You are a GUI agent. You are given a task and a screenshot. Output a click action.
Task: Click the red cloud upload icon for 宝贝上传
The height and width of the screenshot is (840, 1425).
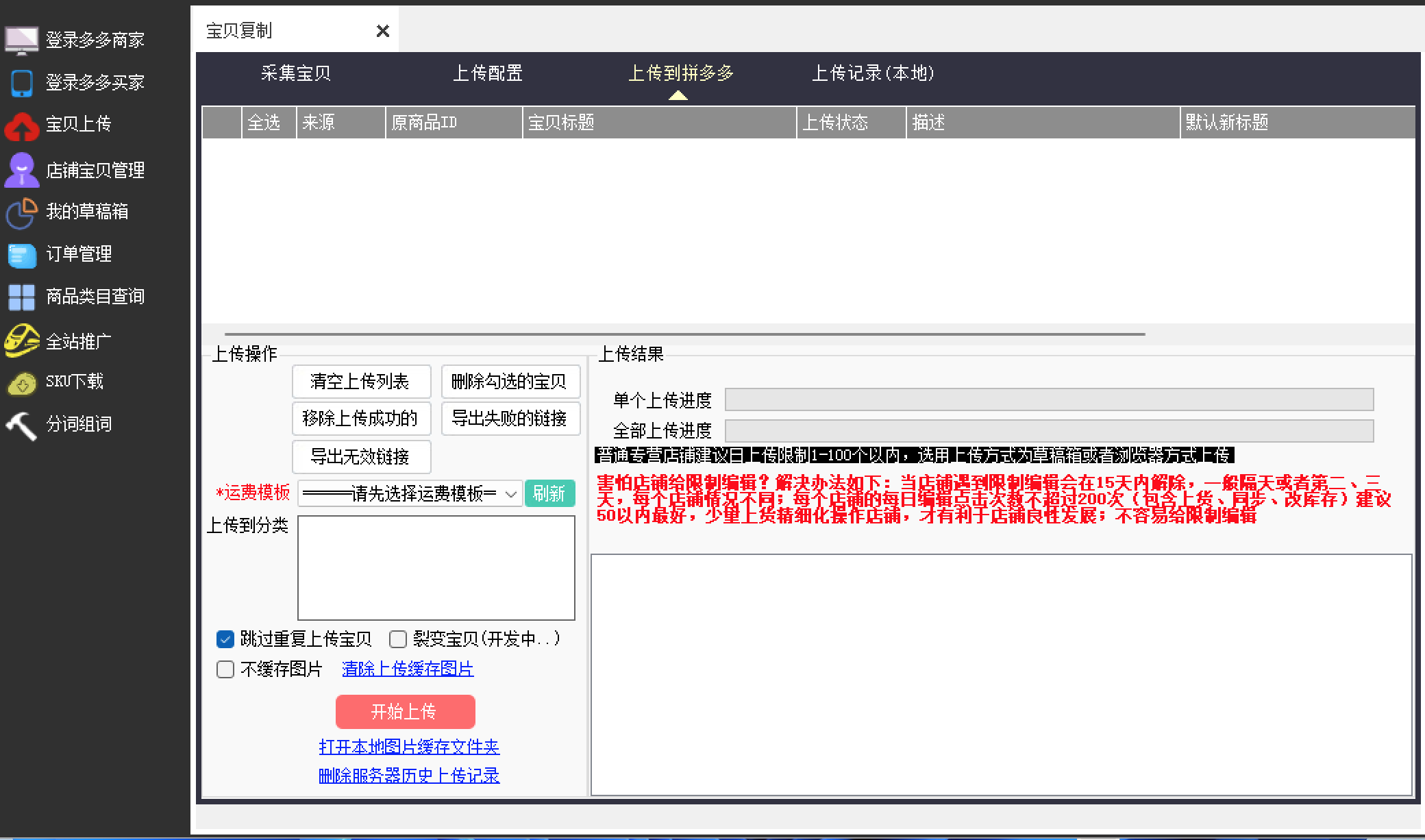[x=22, y=126]
